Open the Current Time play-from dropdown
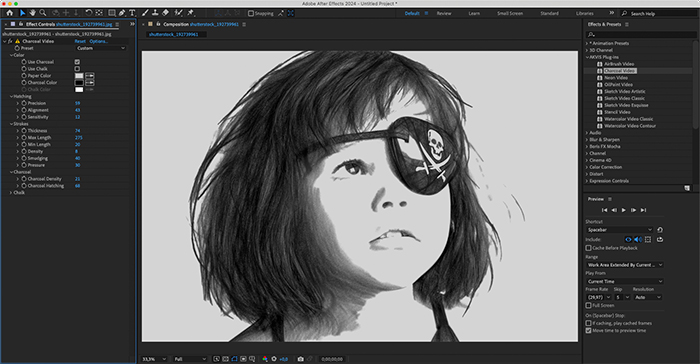Viewport: 700px width, 364px height. [625, 281]
